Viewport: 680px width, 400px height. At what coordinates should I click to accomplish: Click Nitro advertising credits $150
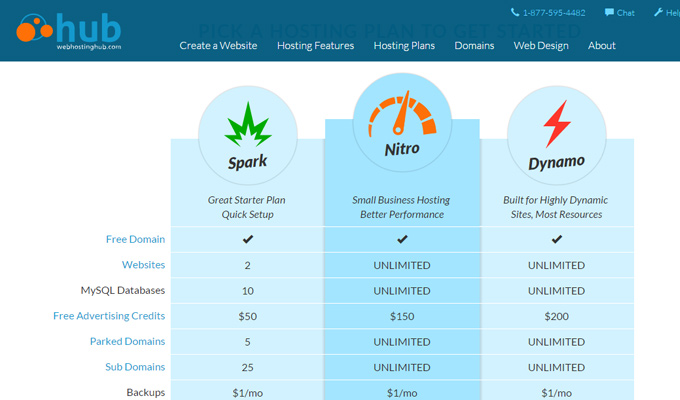[402, 316]
